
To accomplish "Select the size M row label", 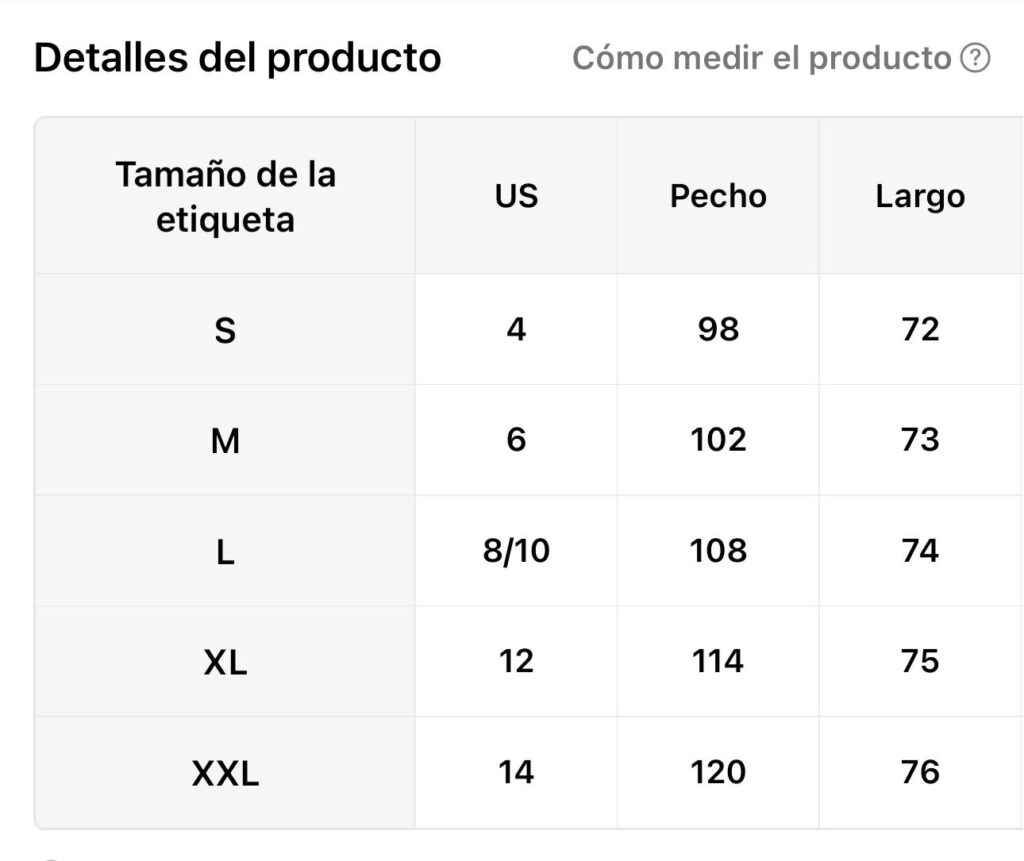I will pos(225,440).
